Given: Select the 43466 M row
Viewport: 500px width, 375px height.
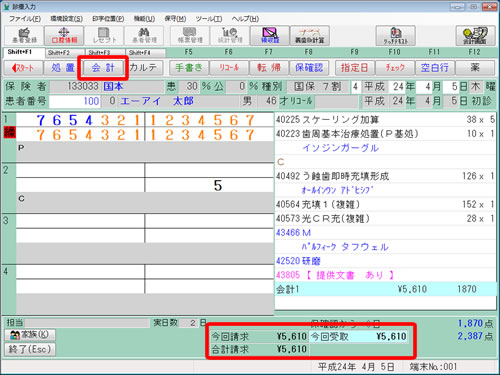Looking at the screenshot, I should point(385,233).
